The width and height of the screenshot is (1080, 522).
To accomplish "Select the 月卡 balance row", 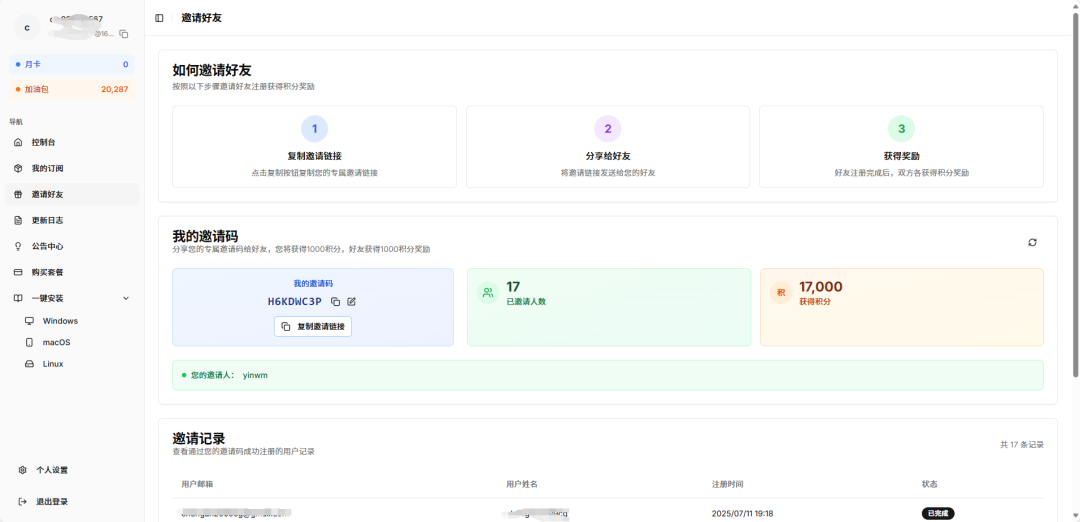I will point(72,64).
